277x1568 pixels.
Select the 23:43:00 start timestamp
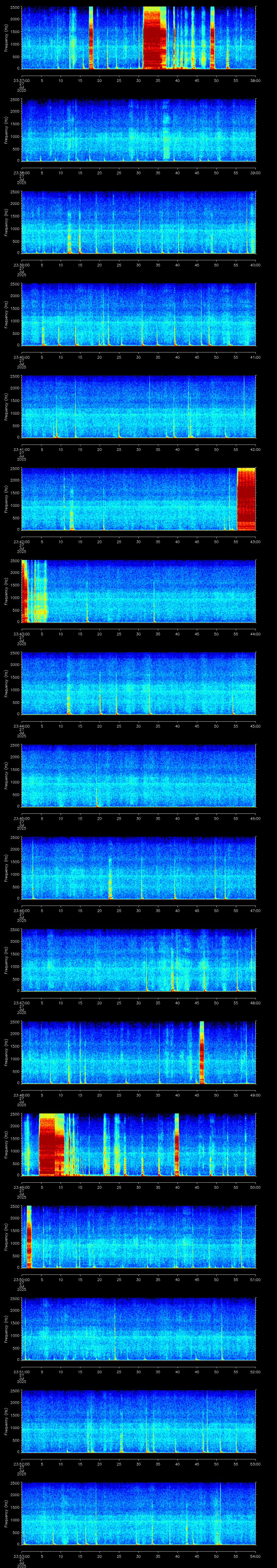pos(21,634)
